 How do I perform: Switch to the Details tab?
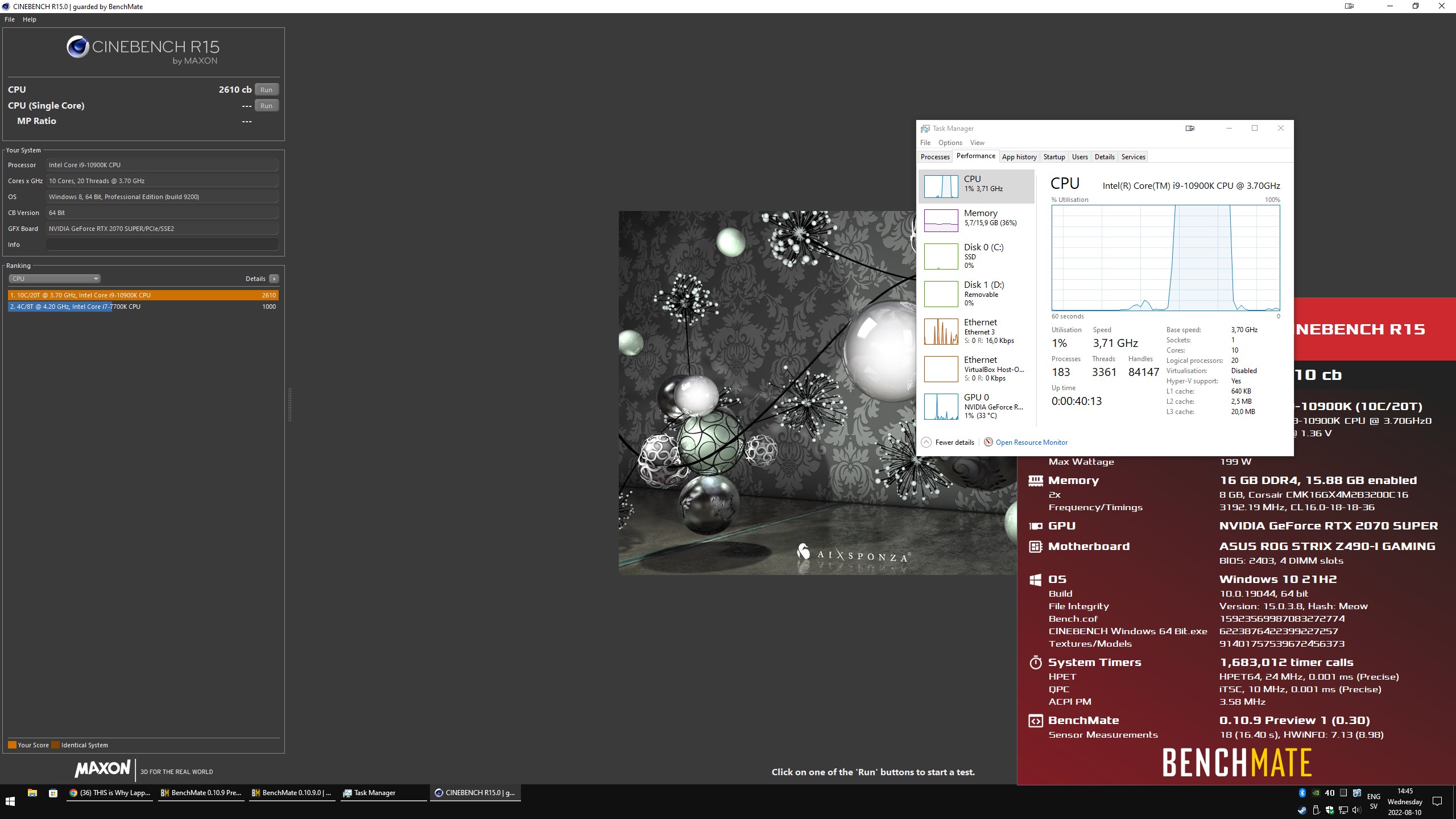pos(1105,157)
